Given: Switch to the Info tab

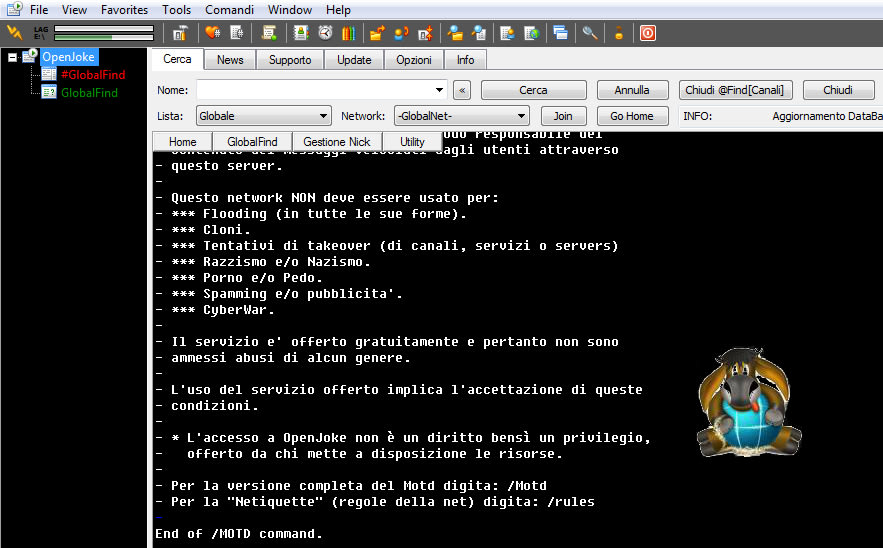Looking at the screenshot, I should (465, 60).
